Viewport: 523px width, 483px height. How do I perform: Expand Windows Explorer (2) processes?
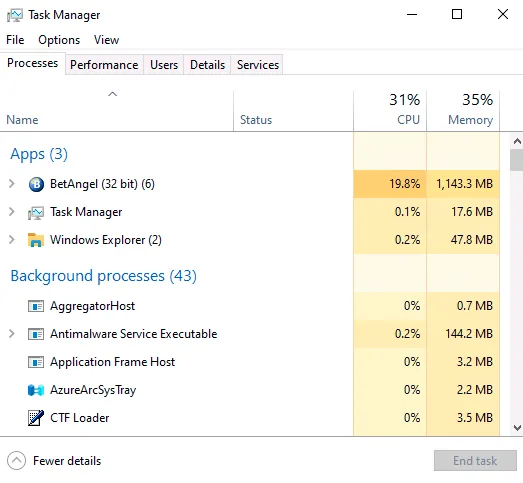(12, 239)
